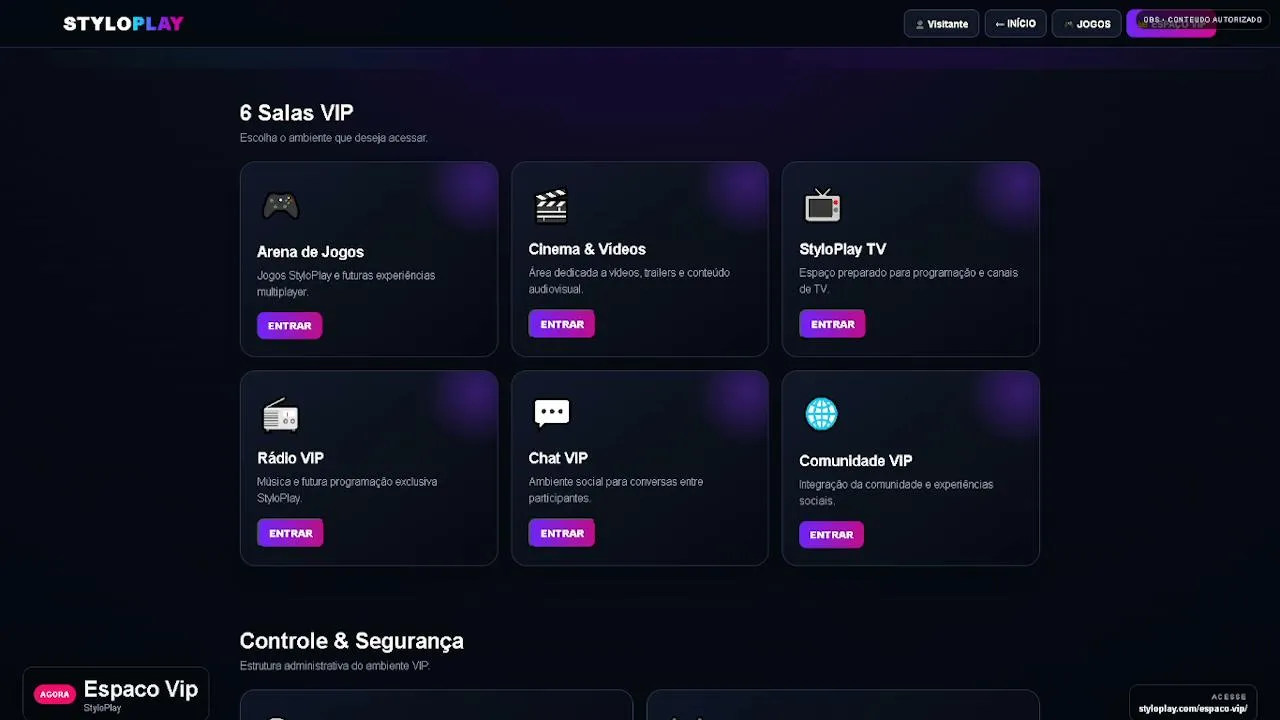
Task: Enter the Arena de Jogos room
Action: point(289,325)
